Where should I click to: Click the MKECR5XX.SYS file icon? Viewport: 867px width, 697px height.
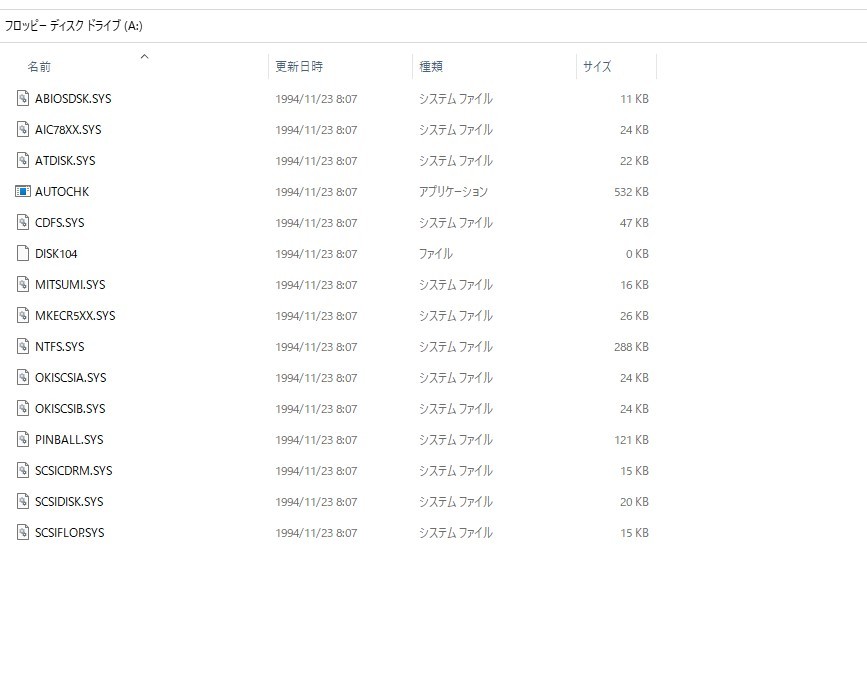tap(23, 315)
